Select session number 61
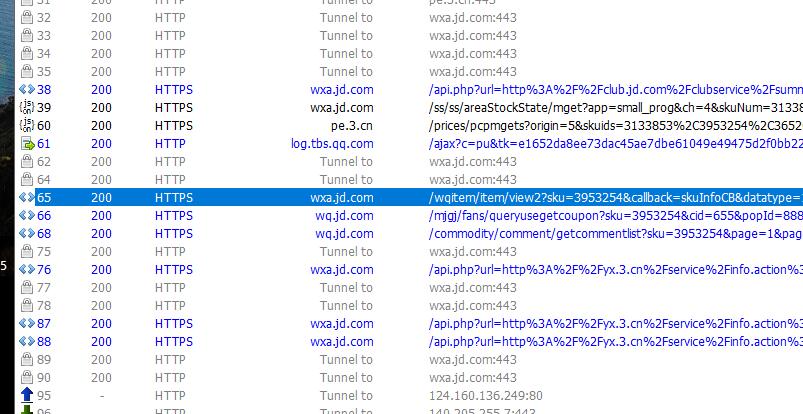Image resolution: width=803 pixels, height=414 pixels. (44, 144)
